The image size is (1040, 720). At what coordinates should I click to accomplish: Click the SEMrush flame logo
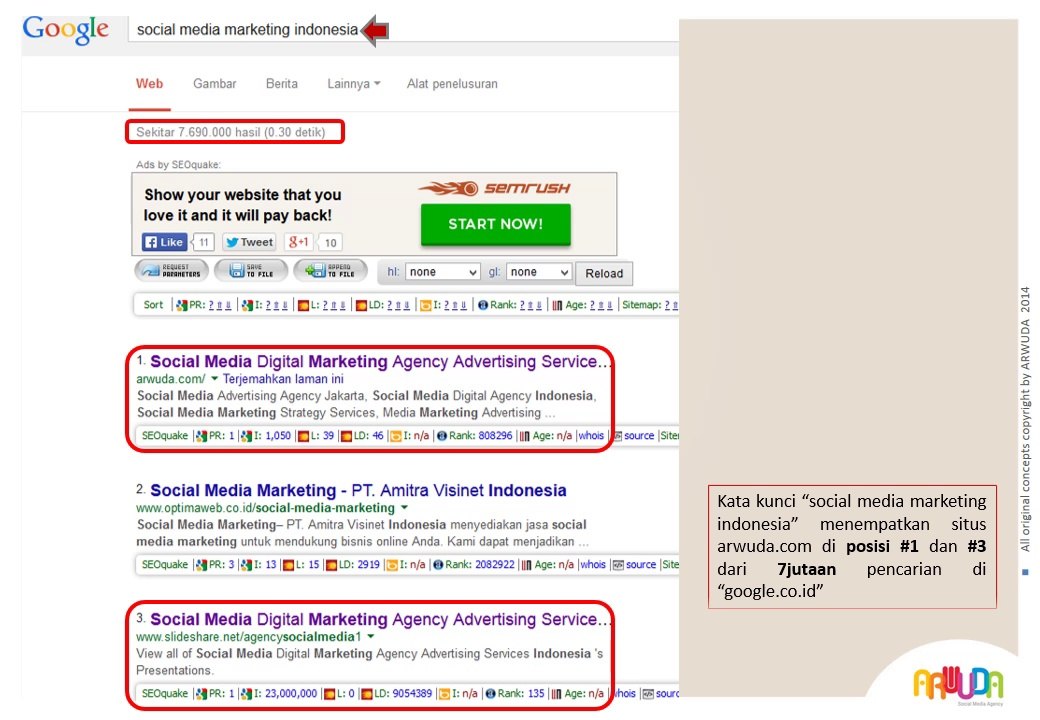point(494,188)
